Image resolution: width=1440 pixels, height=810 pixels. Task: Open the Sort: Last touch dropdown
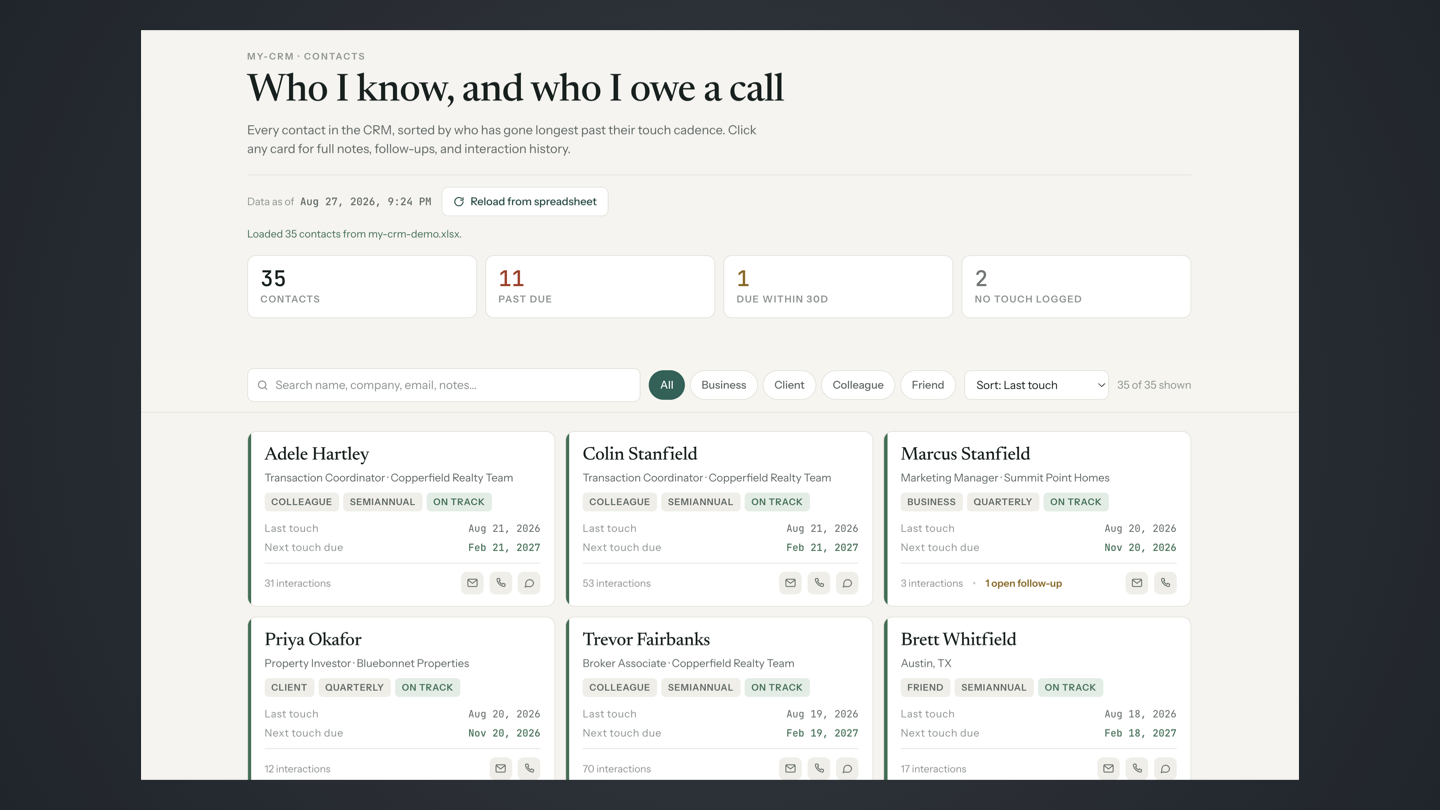pos(1036,385)
